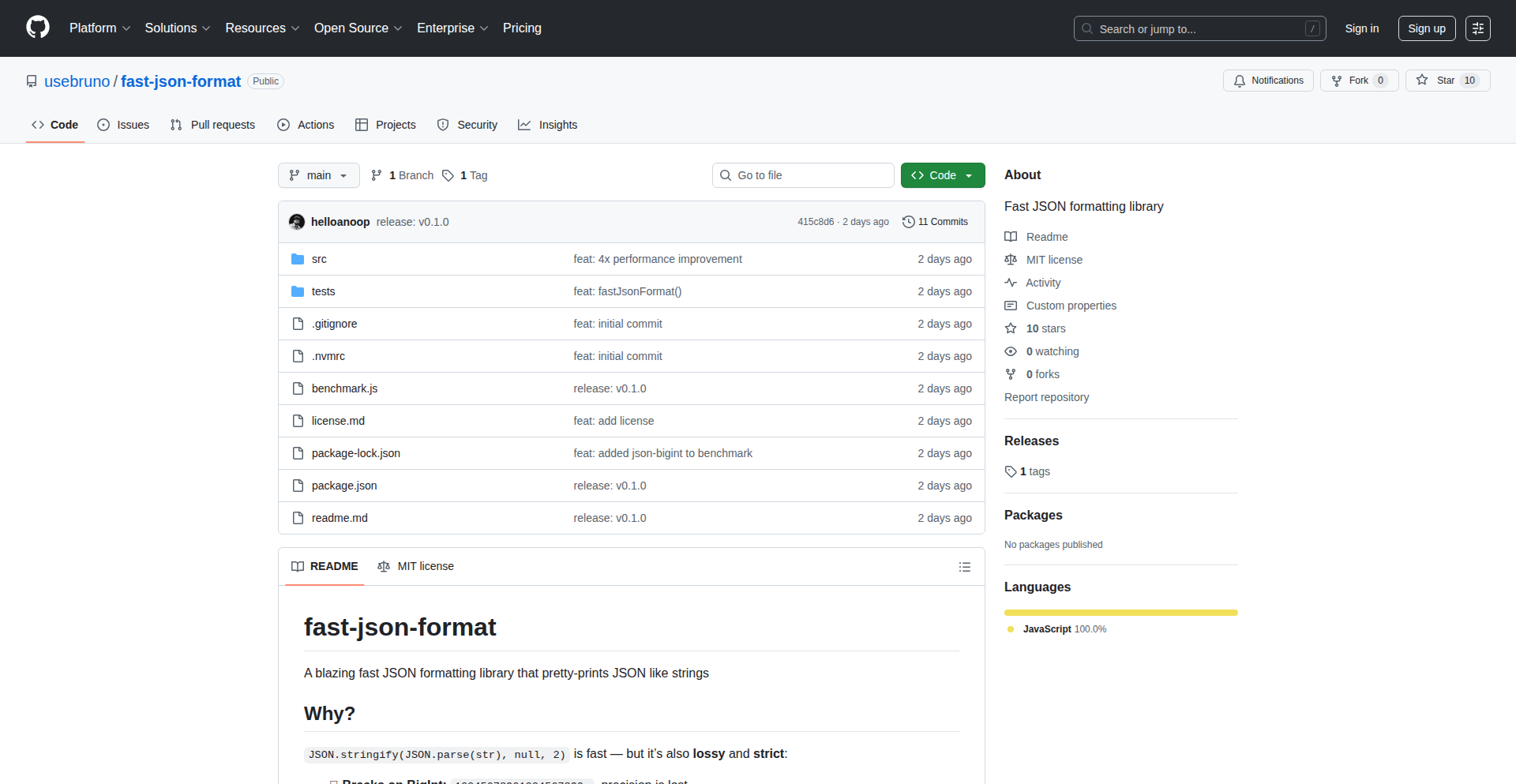Expand the Platform menu

(x=99, y=28)
